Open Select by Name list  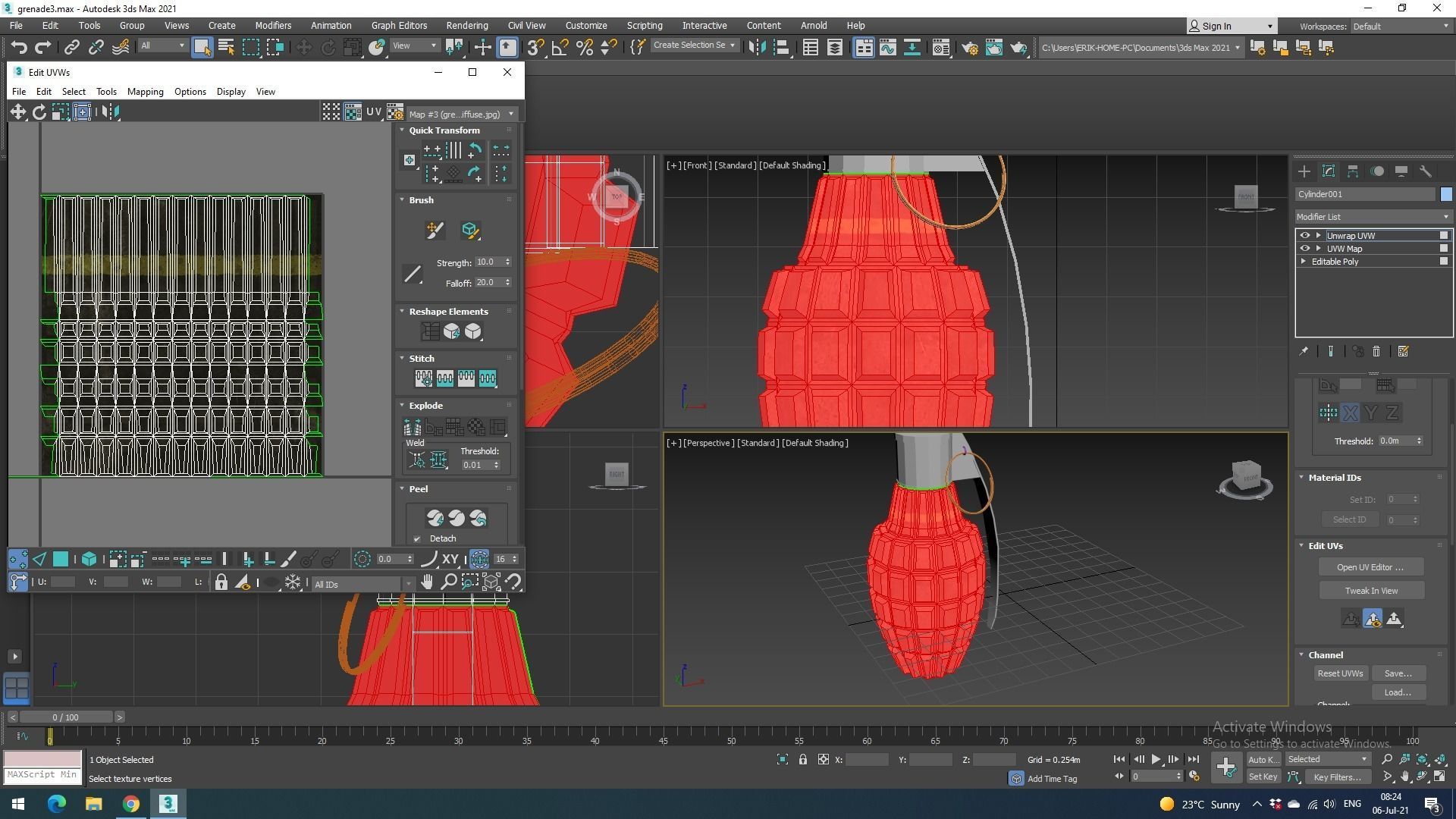[x=226, y=48]
